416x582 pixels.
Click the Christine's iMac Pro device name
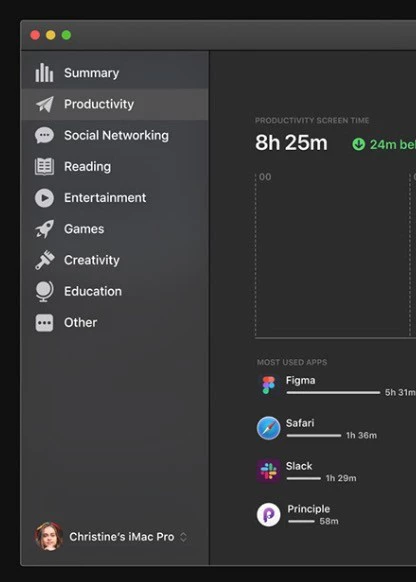(x=122, y=537)
